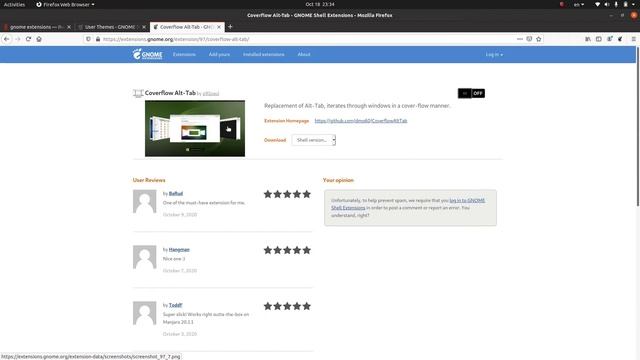Click the microphone icon in top bar
The height and width of the screenshot is (360, 640).
(616, 4)
